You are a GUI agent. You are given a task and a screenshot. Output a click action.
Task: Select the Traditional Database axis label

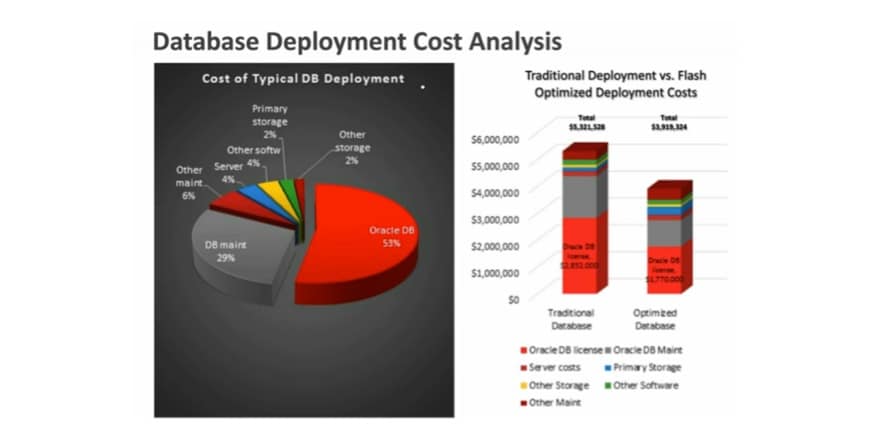click(571, 319)
